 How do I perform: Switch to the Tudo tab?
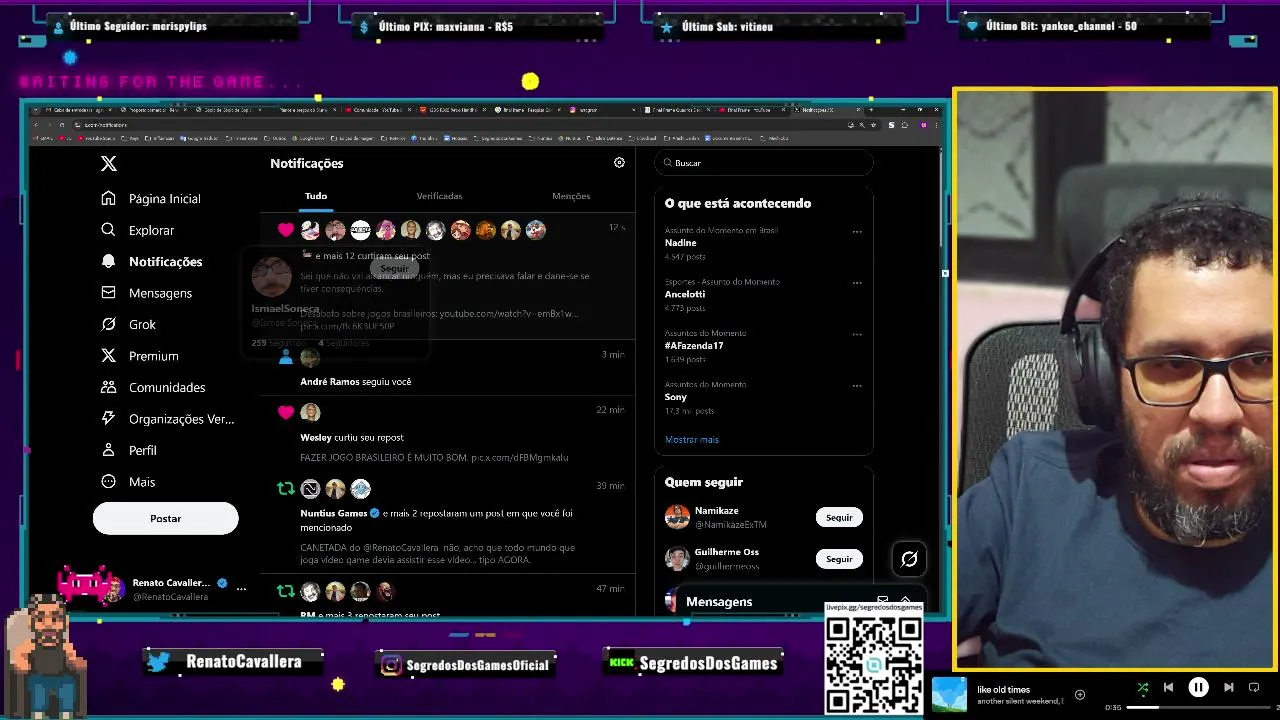pos(316,196)
